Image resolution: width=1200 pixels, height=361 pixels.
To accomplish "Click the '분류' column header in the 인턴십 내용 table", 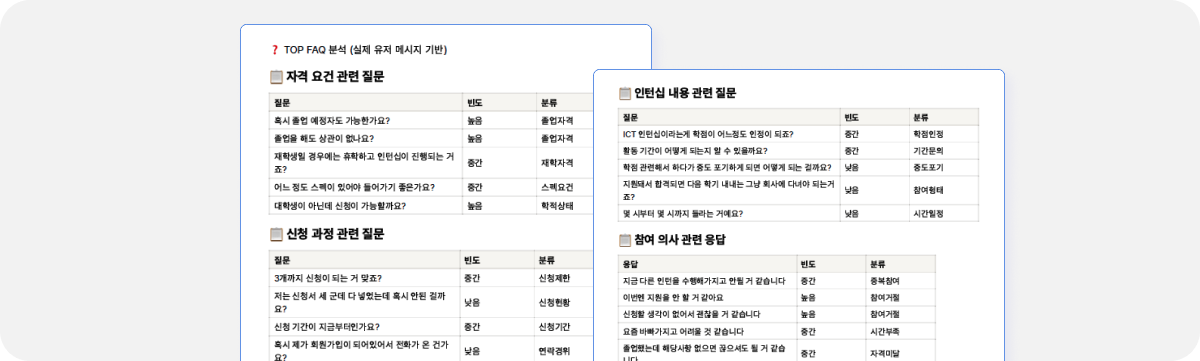I will tap(922, 117).
